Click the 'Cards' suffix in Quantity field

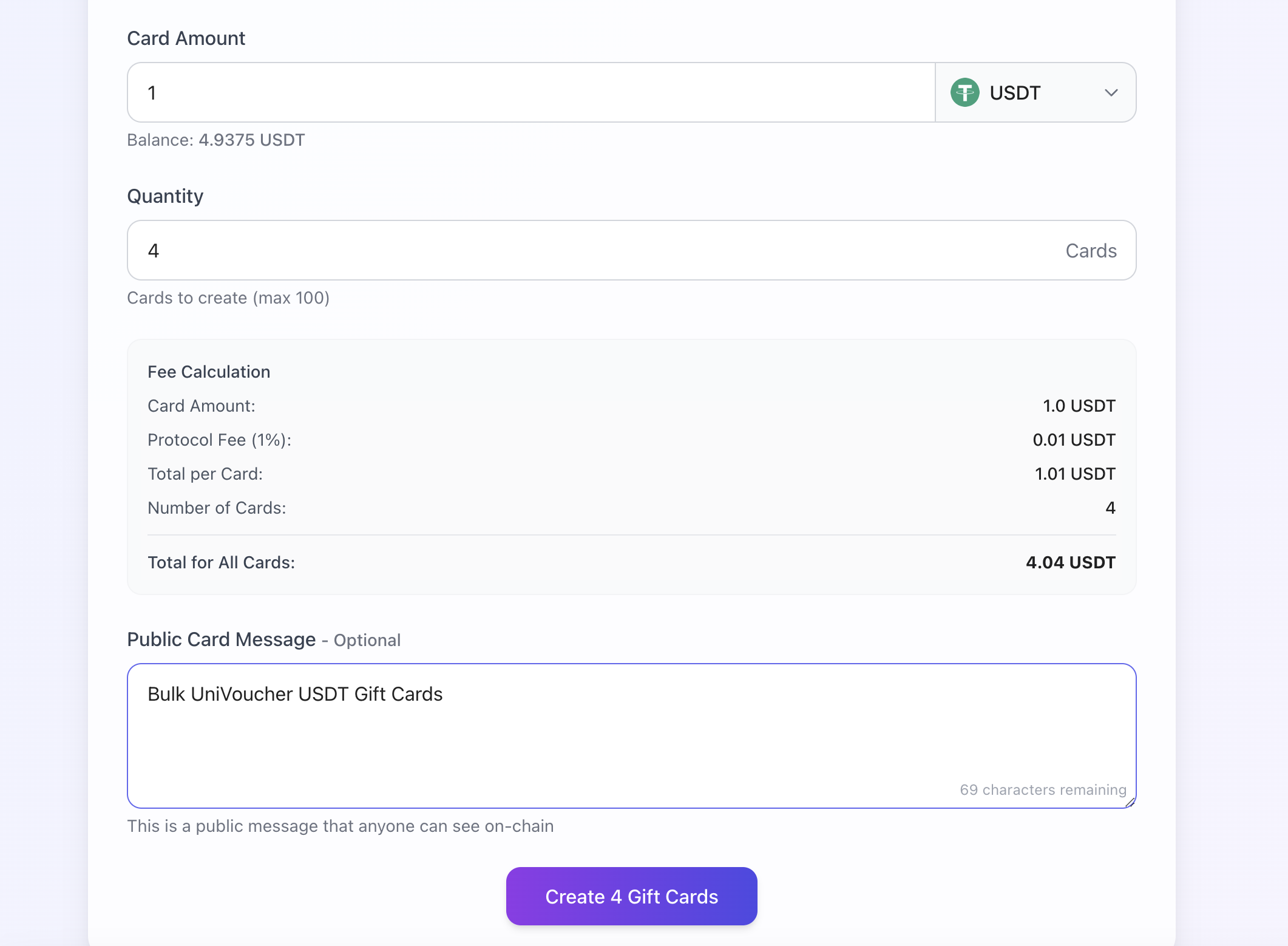pyautogui.click(x=1091, y=251)
